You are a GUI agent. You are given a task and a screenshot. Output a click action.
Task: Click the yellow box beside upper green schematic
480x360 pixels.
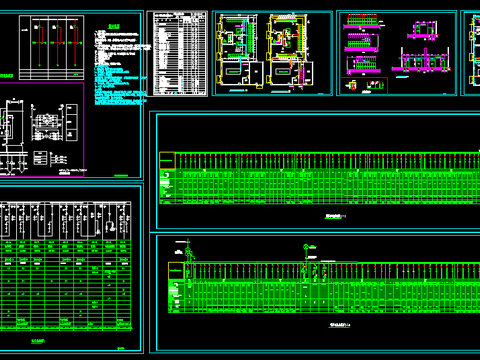click(x=167, y=160)
